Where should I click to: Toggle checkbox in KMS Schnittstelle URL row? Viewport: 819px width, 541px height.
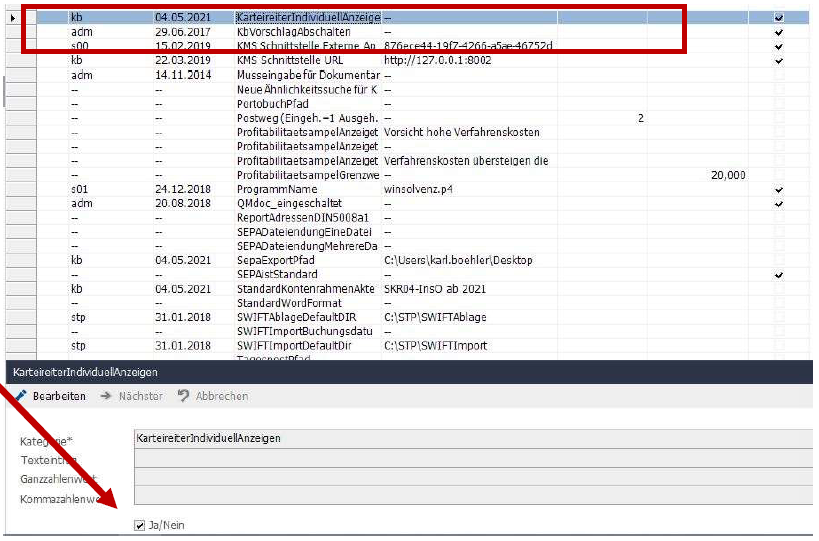pos(779,61)
